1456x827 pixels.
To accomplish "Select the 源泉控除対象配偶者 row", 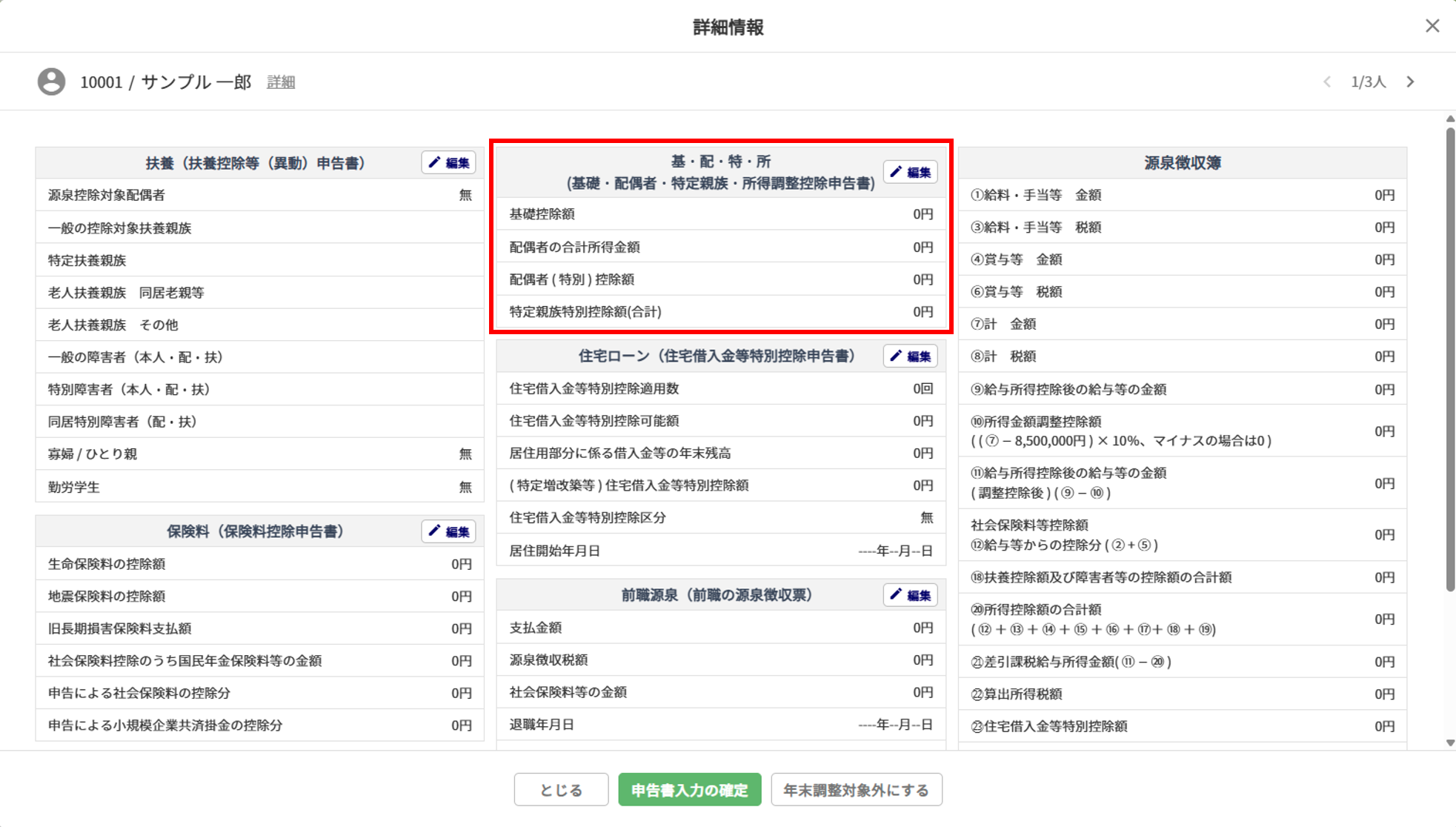I will pyautogui.click(x=259, y=195).
